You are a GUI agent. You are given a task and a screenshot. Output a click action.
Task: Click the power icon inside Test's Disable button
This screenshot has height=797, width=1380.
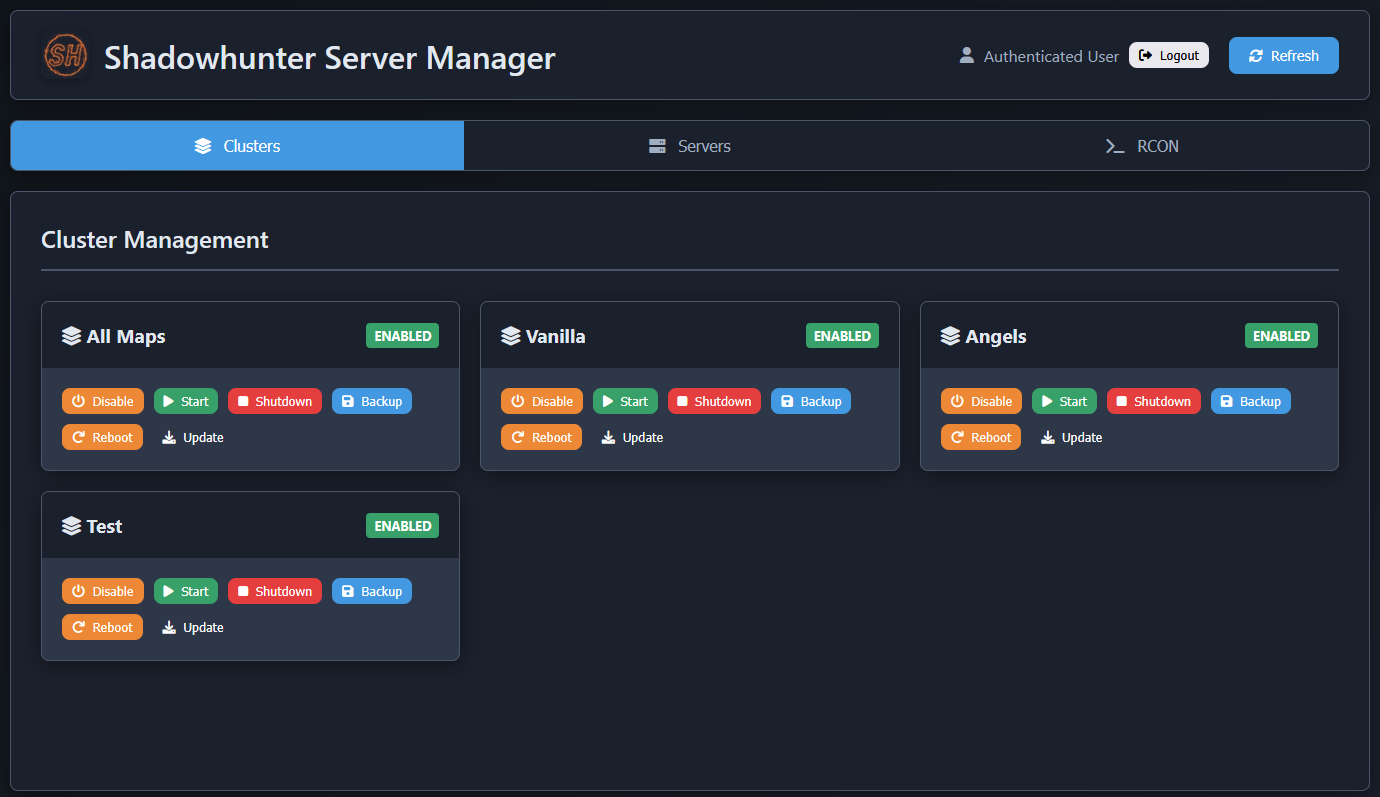79,590
